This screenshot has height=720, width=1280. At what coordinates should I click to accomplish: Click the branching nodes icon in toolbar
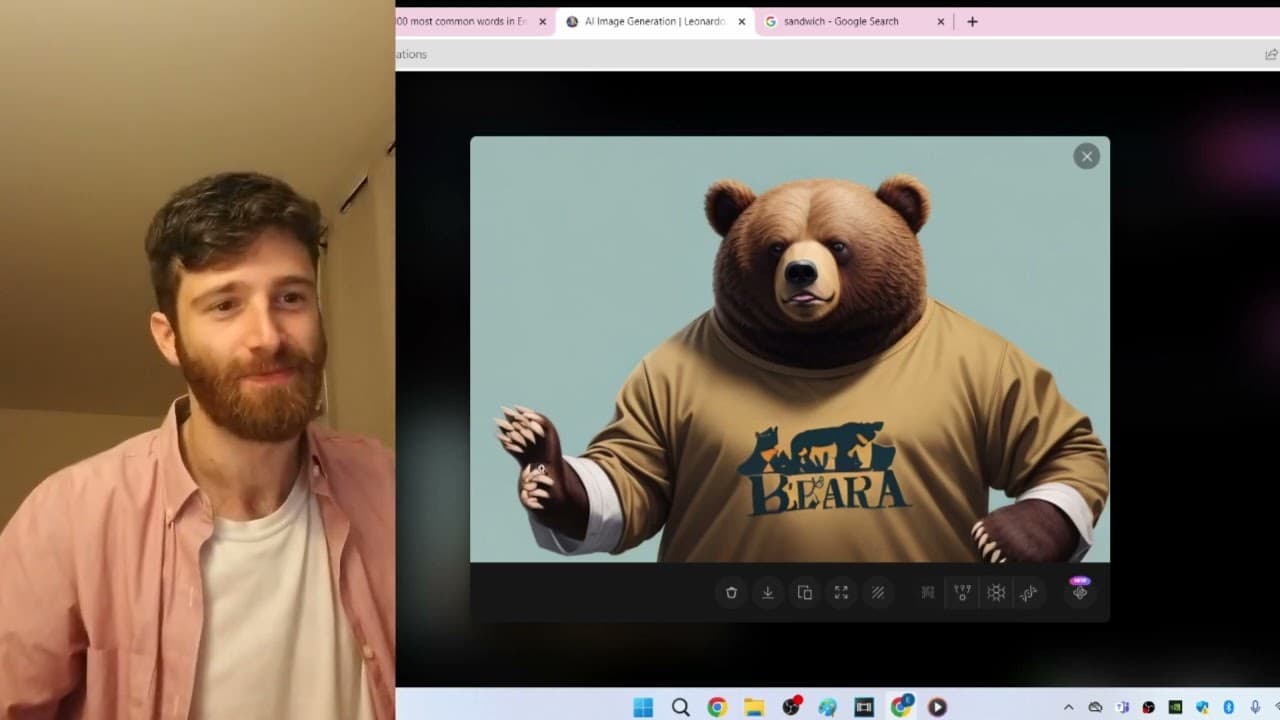962,593
